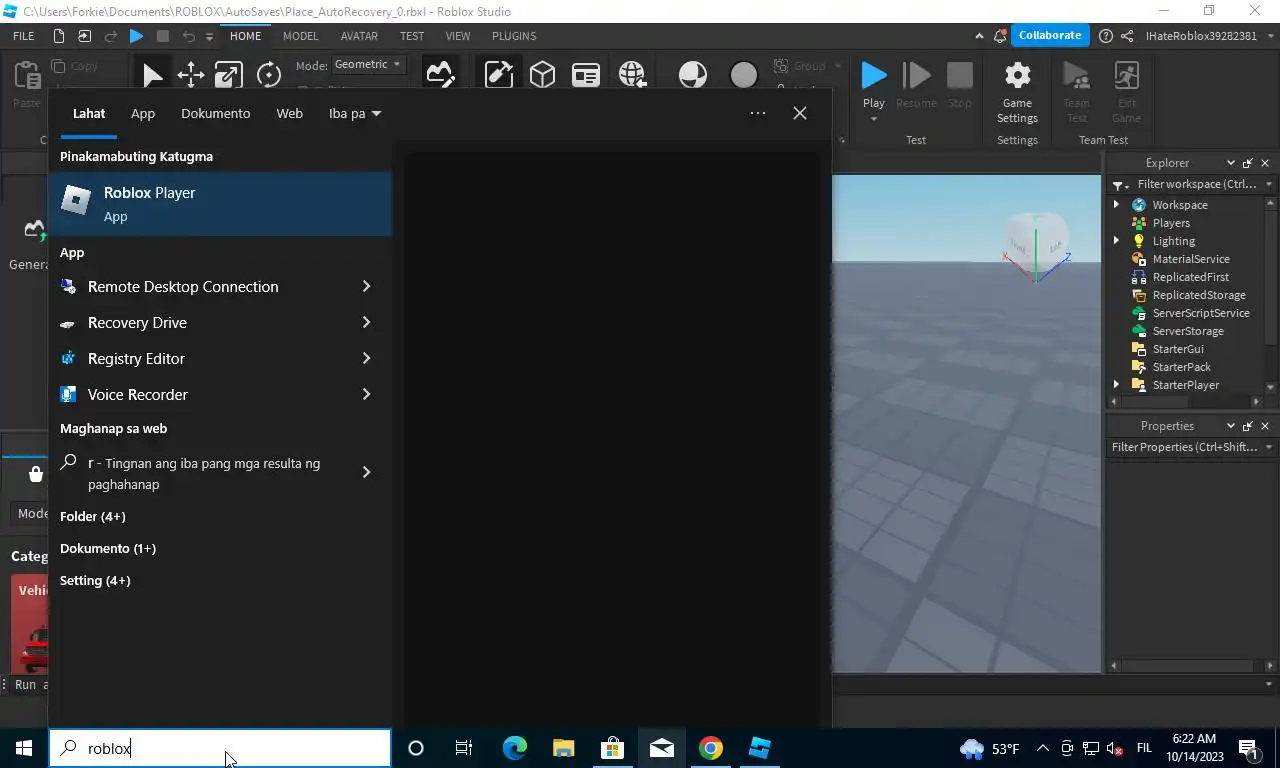The height and width of the screenshot is (768, 1280).
Task: Open Cortana circle icon on taskbar
Action: click(x=416, y=748)
